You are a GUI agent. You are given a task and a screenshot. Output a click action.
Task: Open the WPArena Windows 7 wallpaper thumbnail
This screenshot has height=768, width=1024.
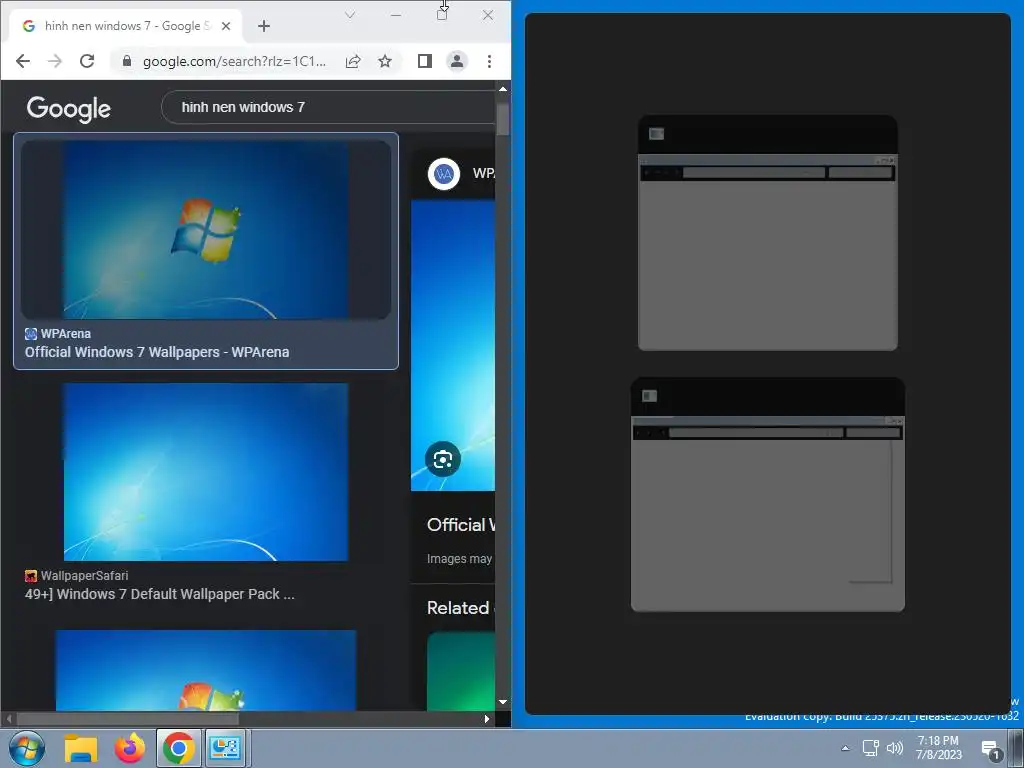[206, 230]
